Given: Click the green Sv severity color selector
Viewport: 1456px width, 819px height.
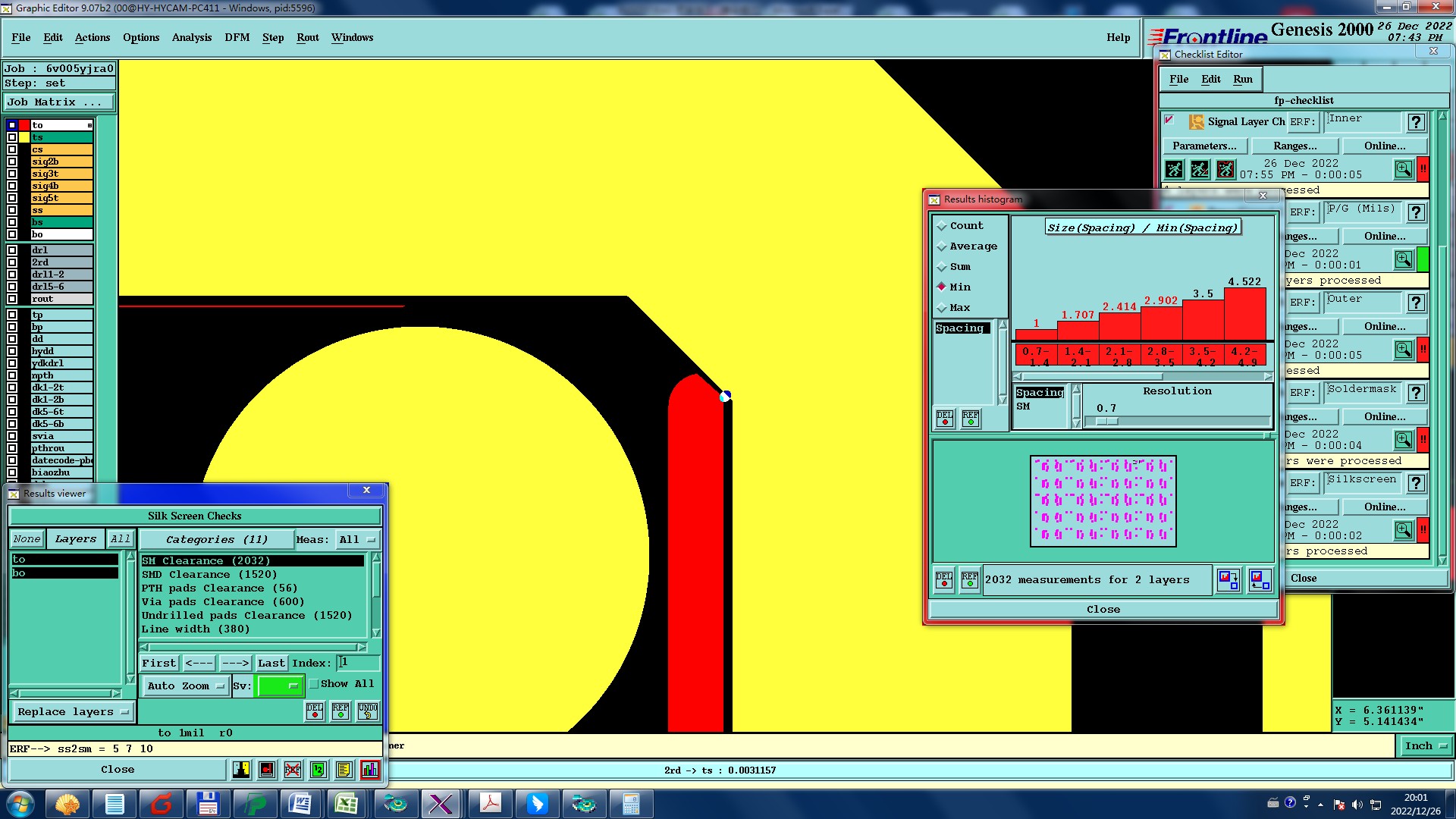Looking at the screenshot, I should tap(279, 686).
